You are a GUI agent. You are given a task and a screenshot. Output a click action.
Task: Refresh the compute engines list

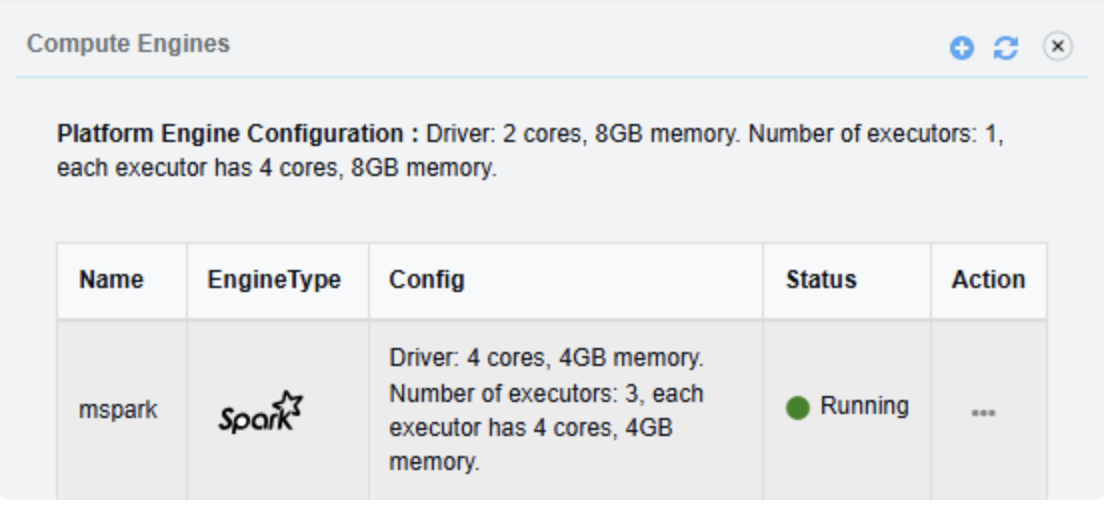[1005, 48]
